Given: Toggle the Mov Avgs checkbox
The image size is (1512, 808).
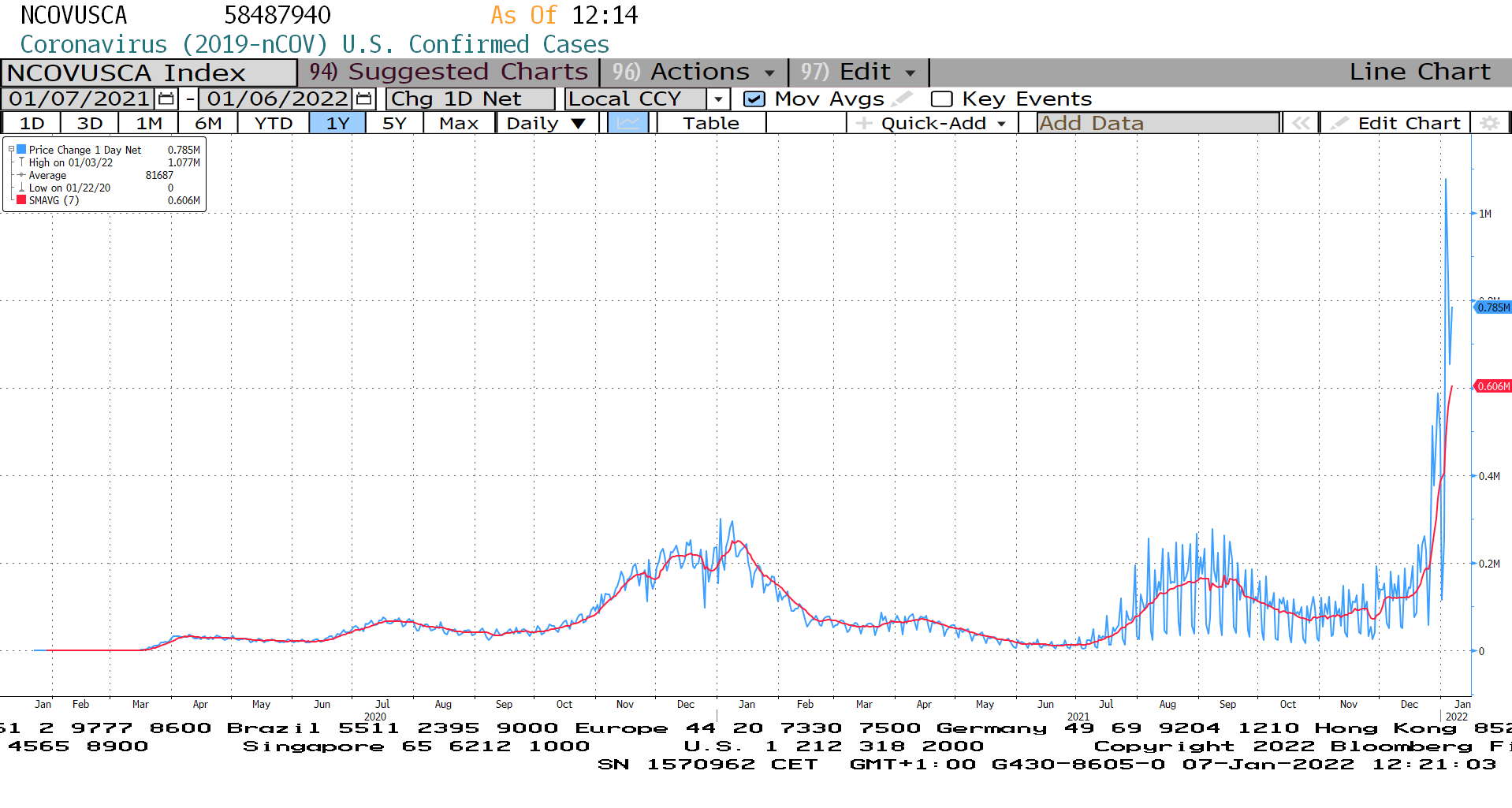Looking at the screenshot, I should 754,99.
